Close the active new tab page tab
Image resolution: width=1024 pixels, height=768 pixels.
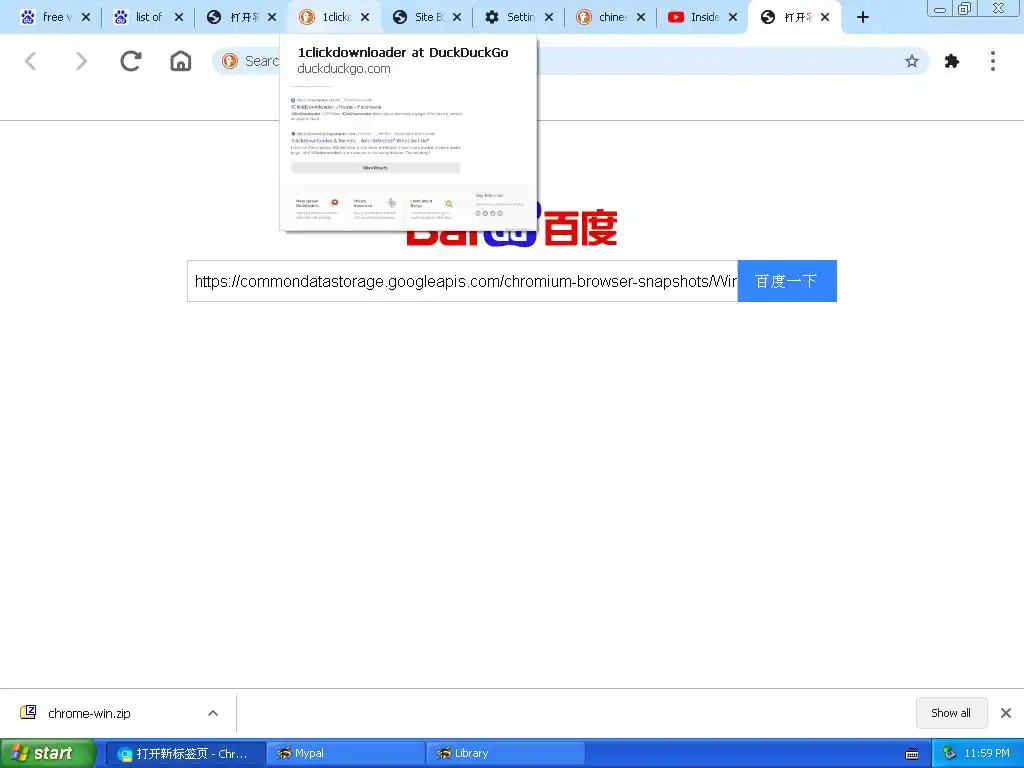[x=825, y=17]
